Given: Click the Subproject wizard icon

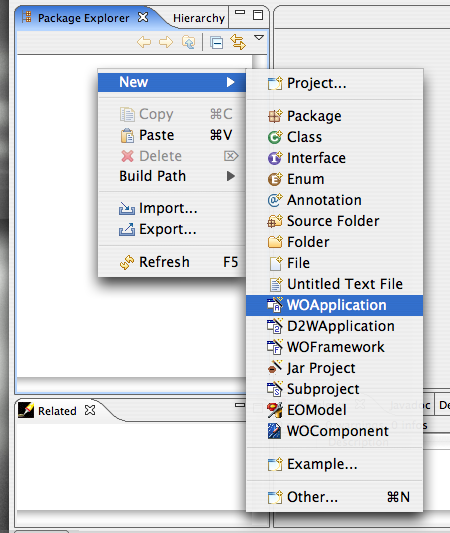Looking at the screenshot, I should pos(275,389).
